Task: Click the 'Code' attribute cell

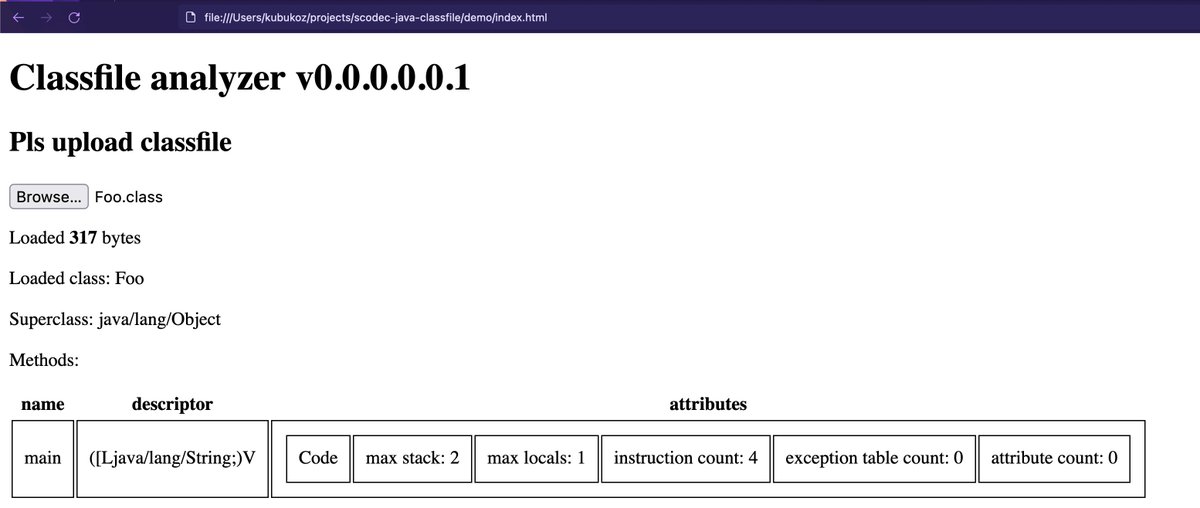Action: coord(319,458)
